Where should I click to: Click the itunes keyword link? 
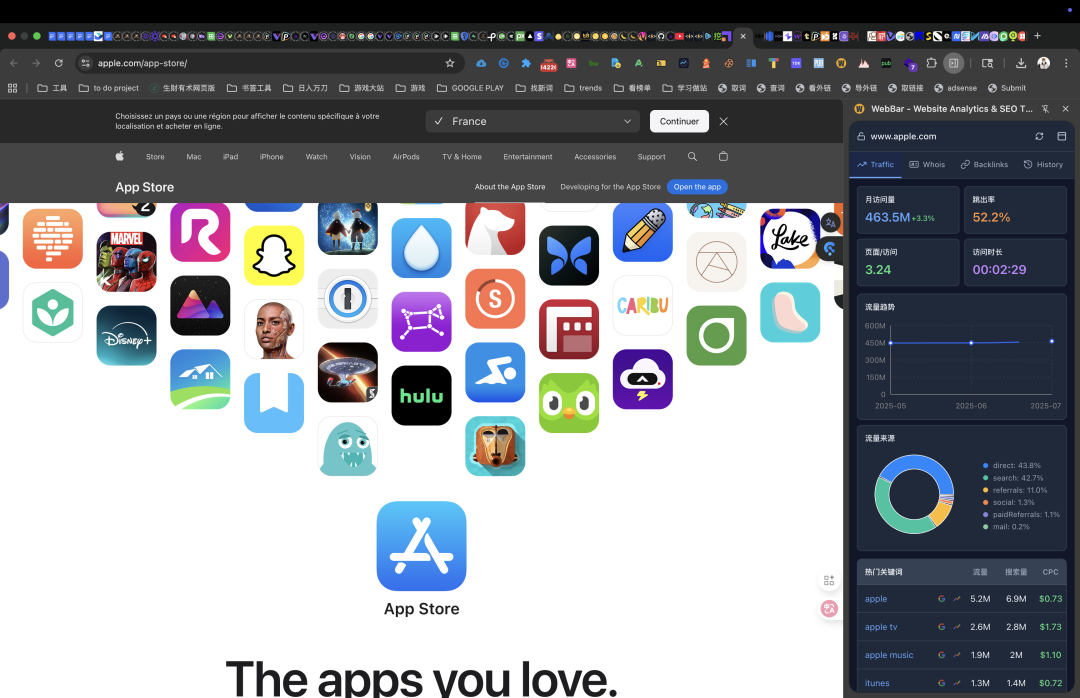pyautogui.click(x=877, y=684)
